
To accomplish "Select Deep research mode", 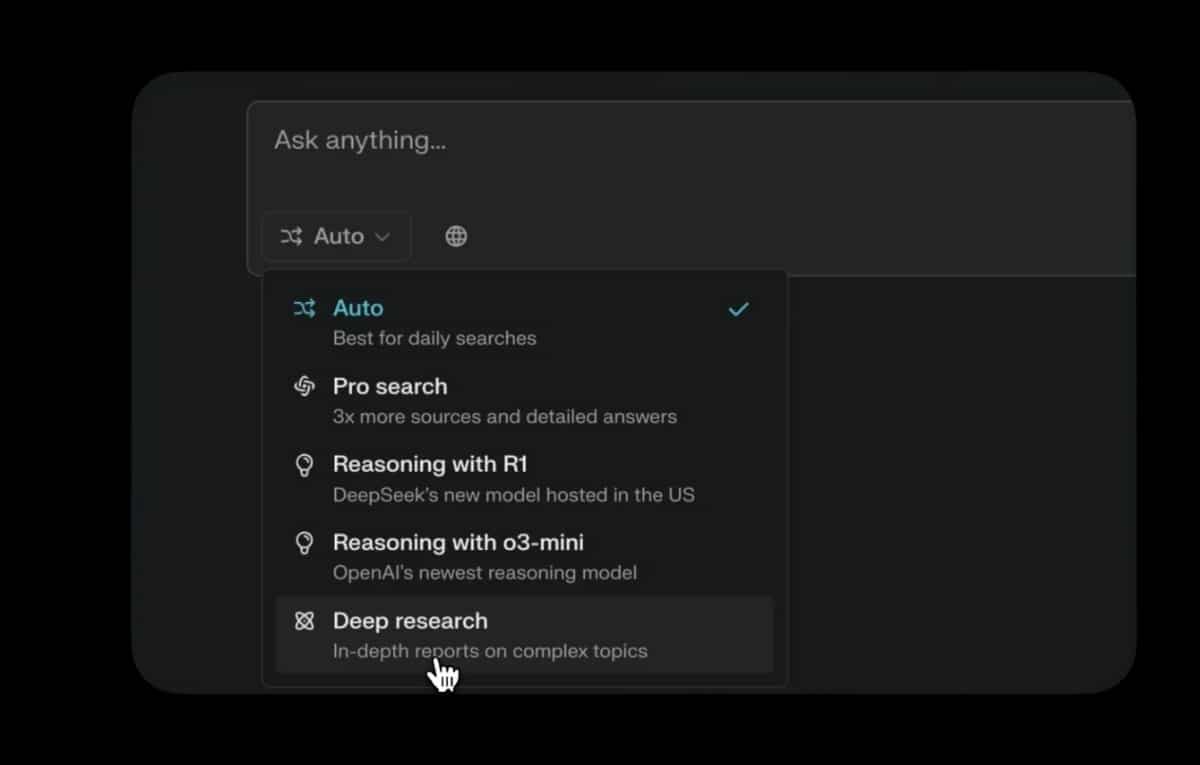I will click(410, 620).
